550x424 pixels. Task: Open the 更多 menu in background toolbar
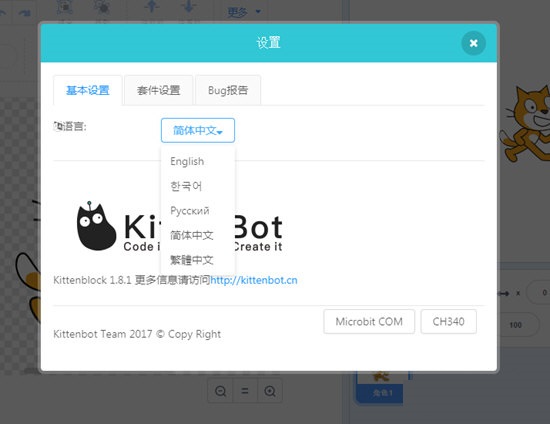(244, 12)
